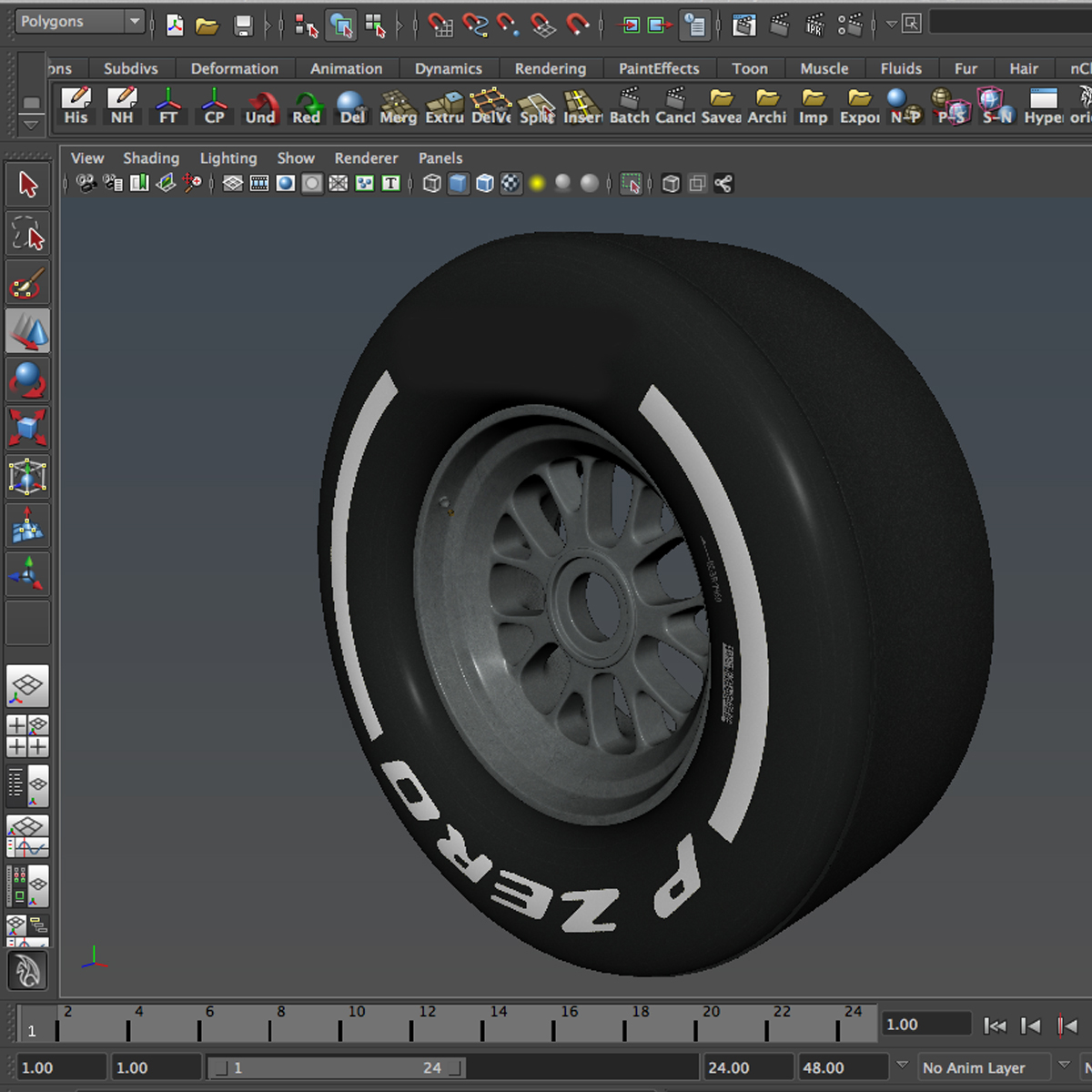Toggle select by component type mode

pos(375,25)
